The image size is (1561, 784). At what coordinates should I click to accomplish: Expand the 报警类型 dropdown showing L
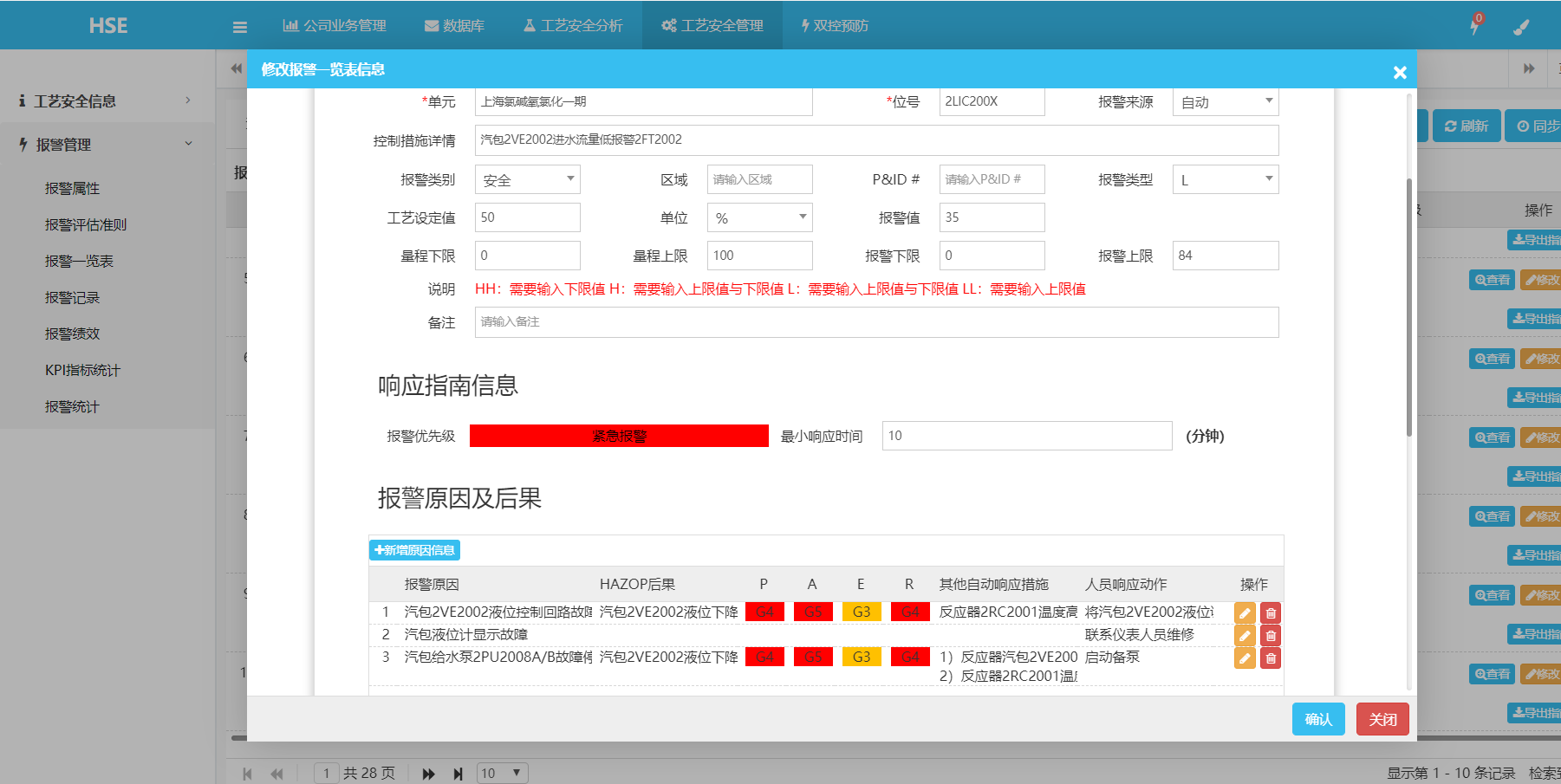tap(1225, 180)
